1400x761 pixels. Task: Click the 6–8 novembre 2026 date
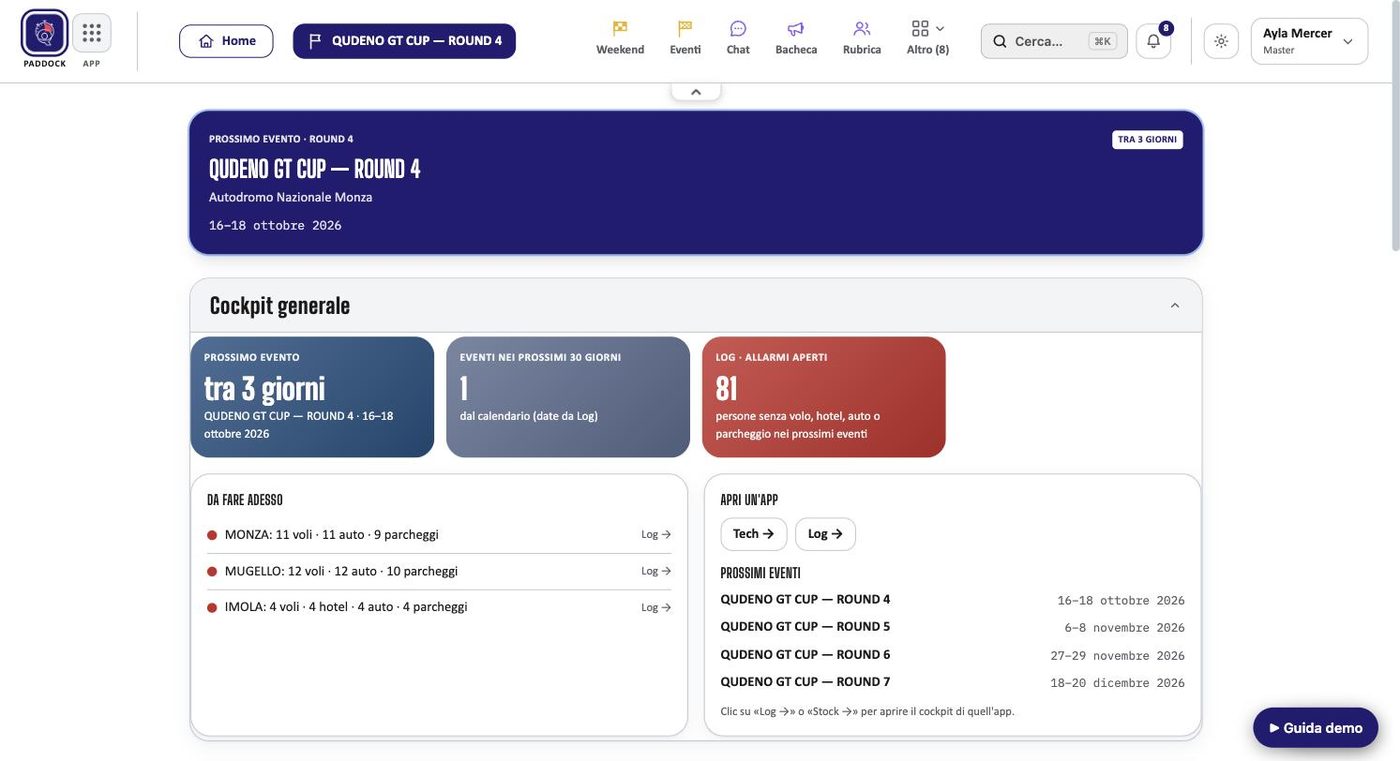[x=1124, y=628]
